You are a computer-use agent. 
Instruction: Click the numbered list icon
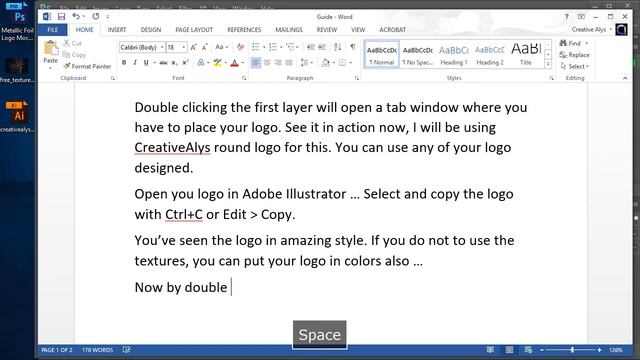[x=273, y=47]
